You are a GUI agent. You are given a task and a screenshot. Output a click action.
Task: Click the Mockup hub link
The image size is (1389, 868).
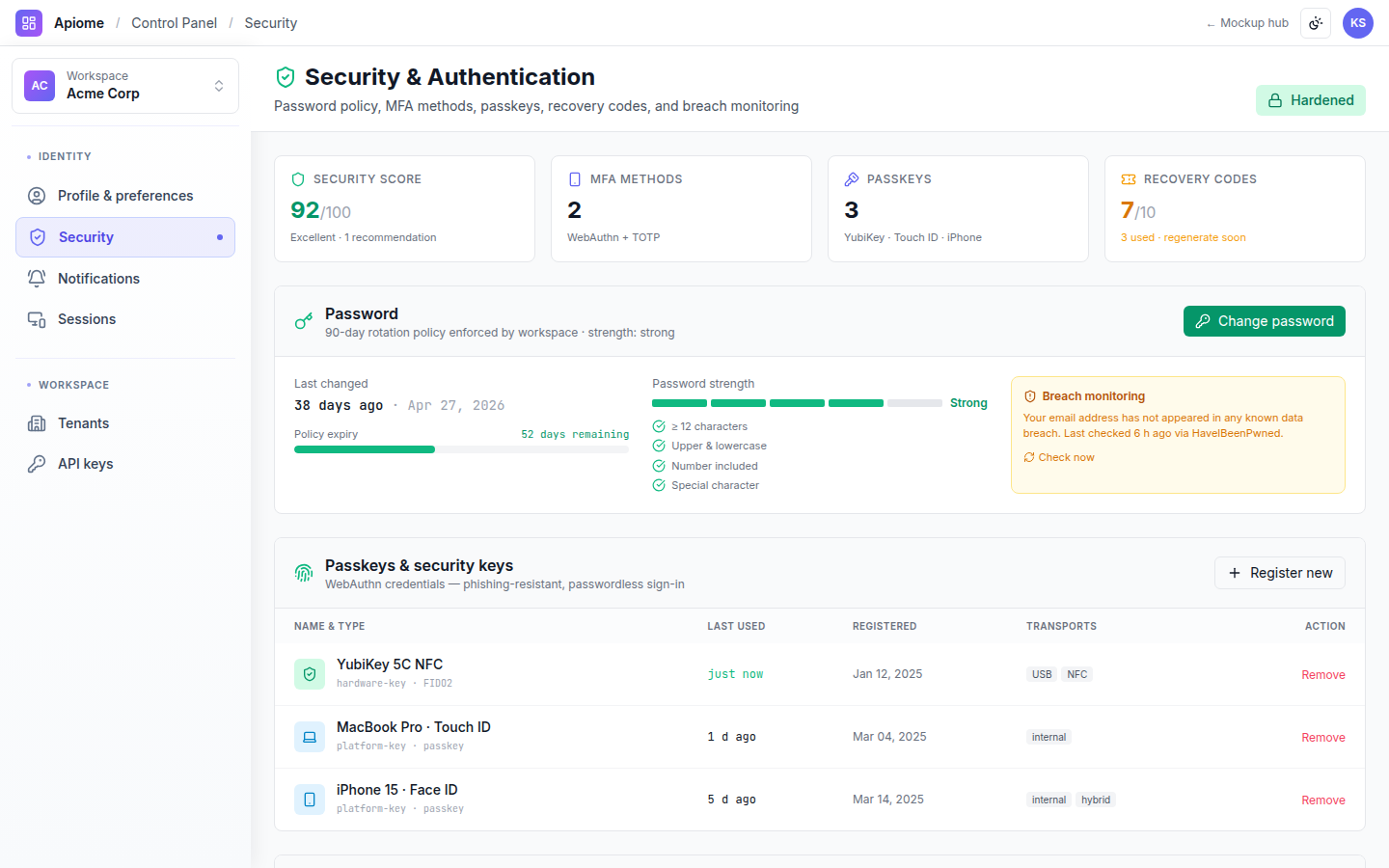[1247, 23]
